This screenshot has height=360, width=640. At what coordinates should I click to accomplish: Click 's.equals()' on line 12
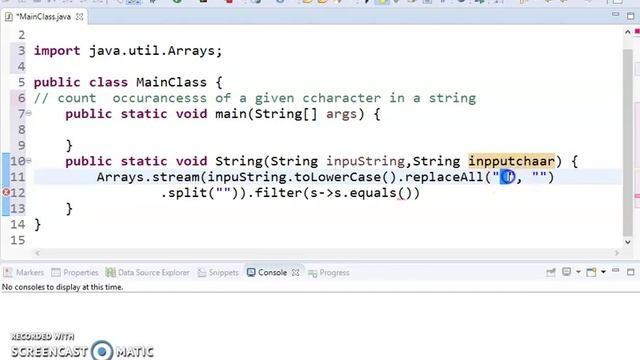click(373, 193)
